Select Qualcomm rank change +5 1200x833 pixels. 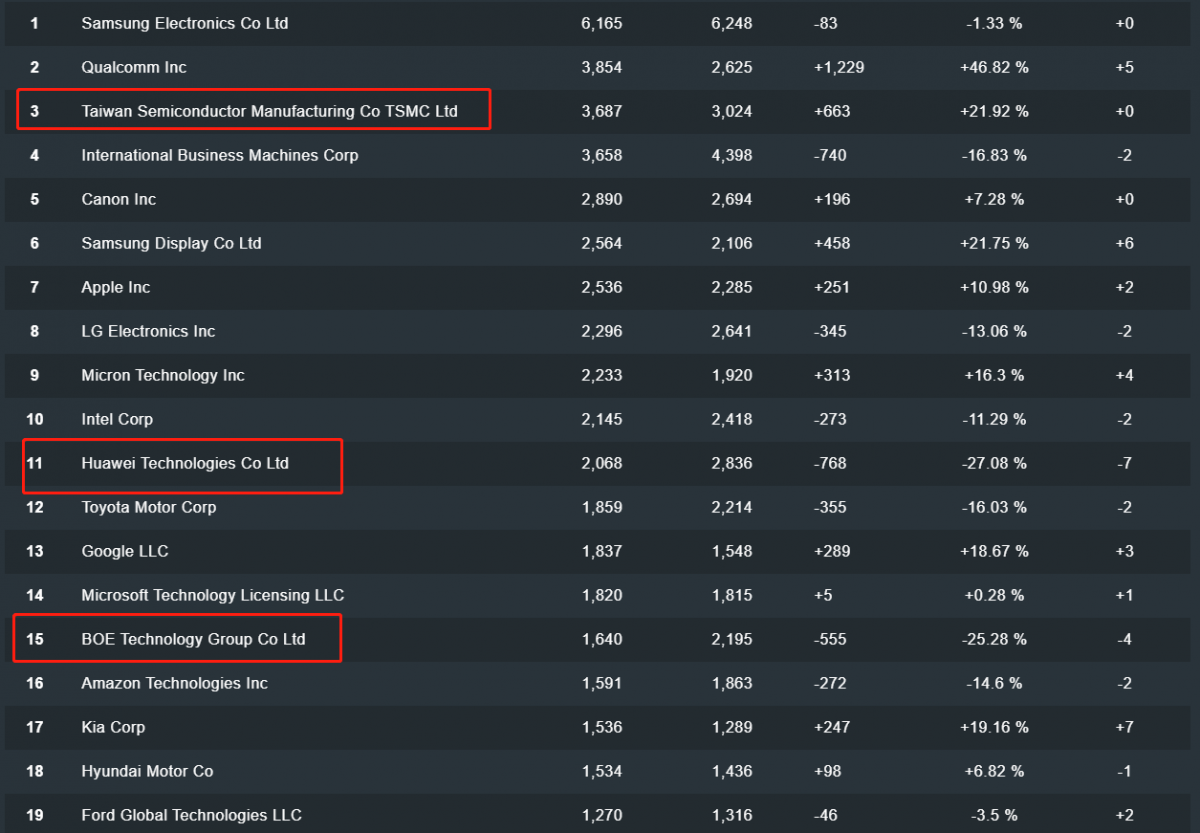click(x=1124, y=67)
